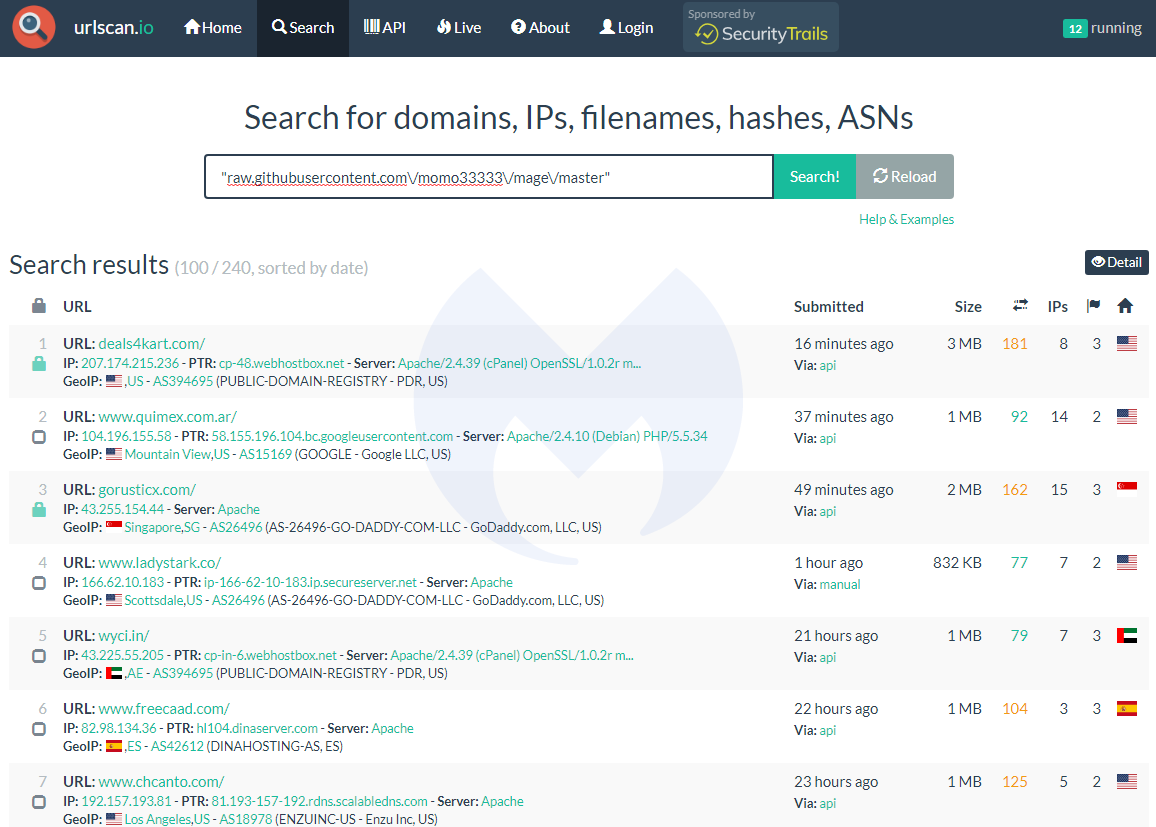The height and width of the screenshot is (827, 1156).
Task: Click into the search query field
Action: pos(488,177)
